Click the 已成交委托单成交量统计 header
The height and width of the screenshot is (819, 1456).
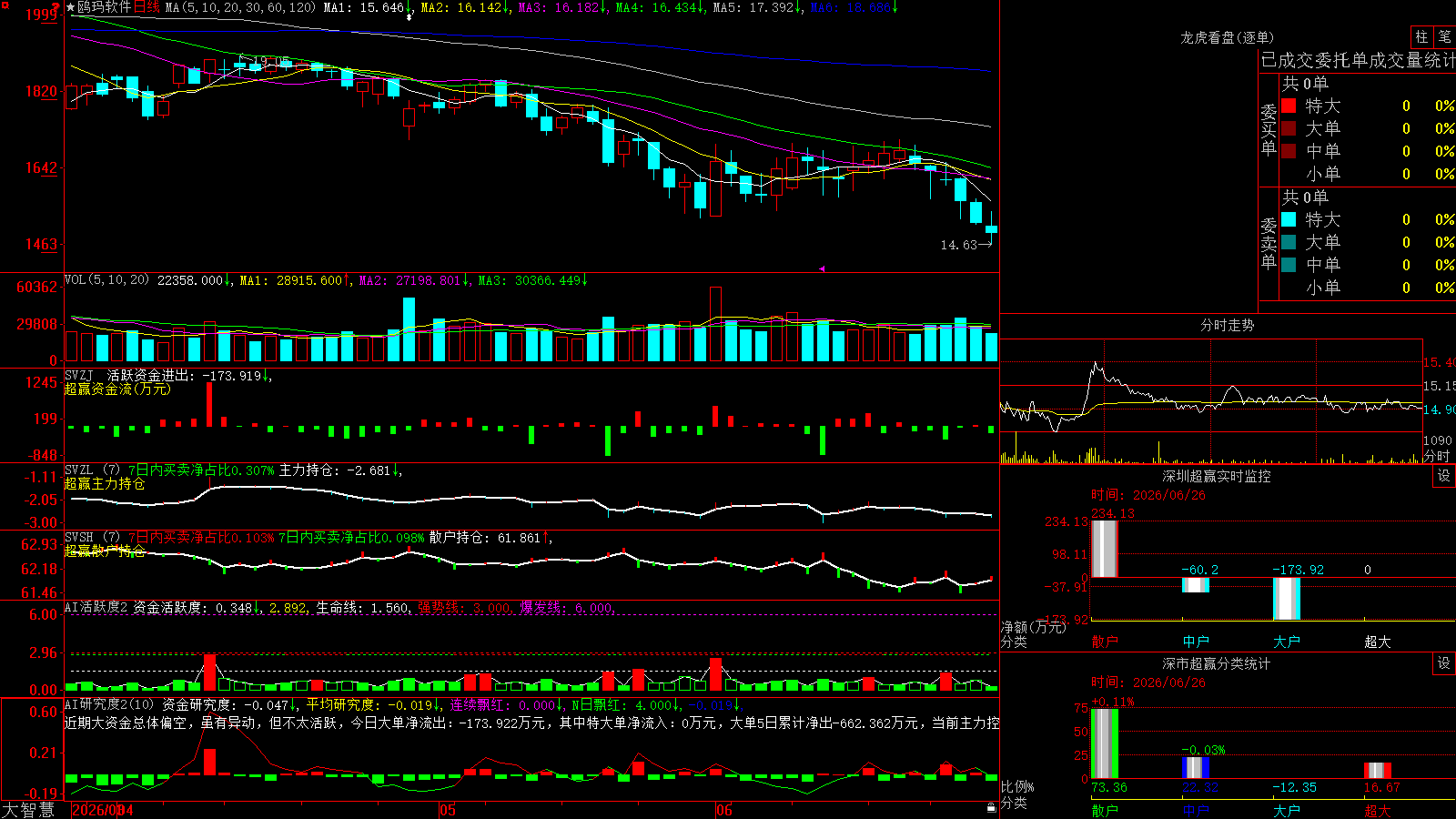coord(1358,60)
